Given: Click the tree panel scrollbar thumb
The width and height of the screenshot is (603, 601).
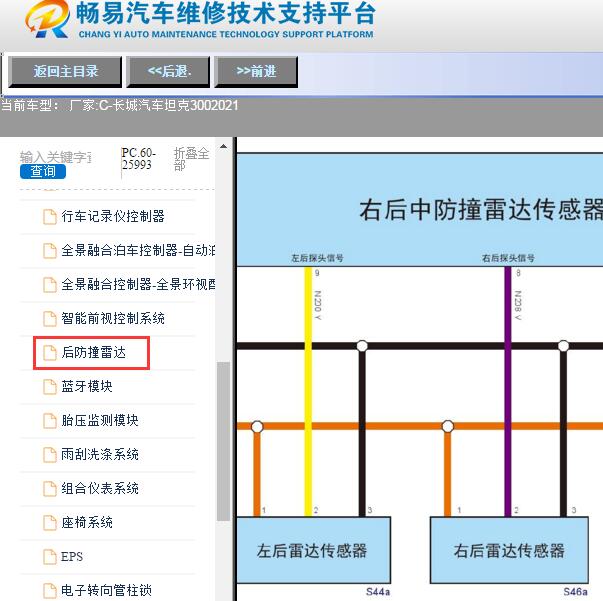Looking at the screenshot, I should pos(223,441).
